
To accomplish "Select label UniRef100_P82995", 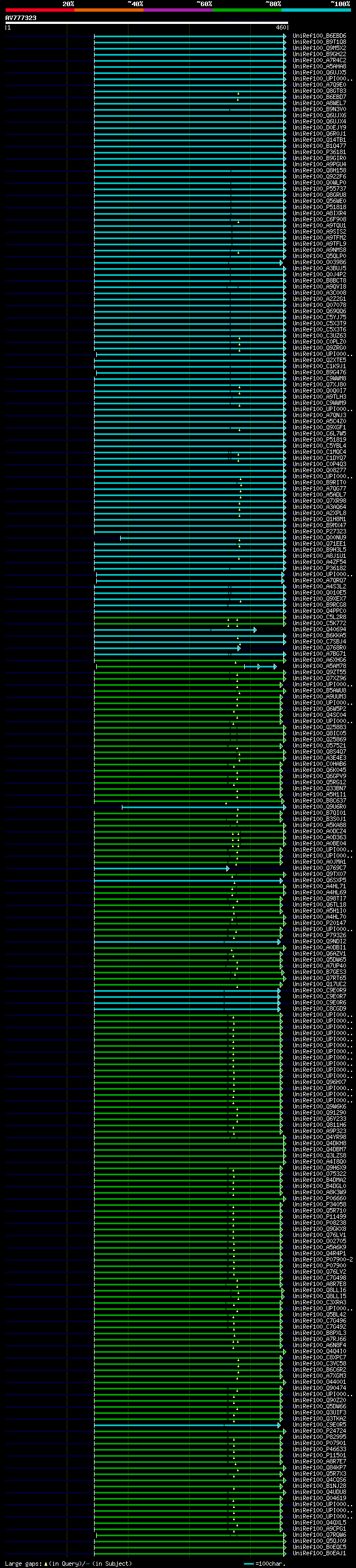I will 319,1437.
